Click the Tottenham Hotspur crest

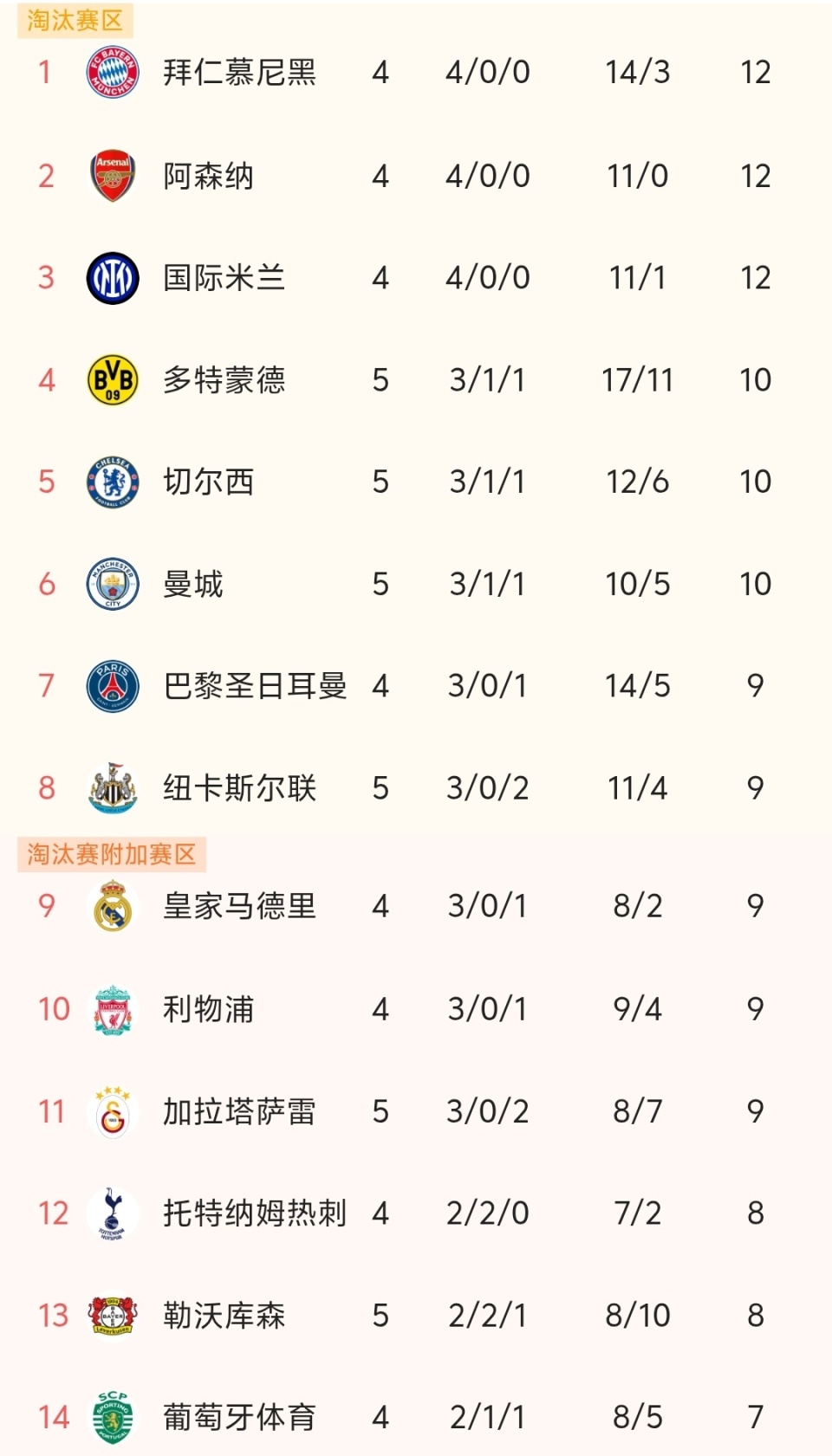tap(113, 1213)
